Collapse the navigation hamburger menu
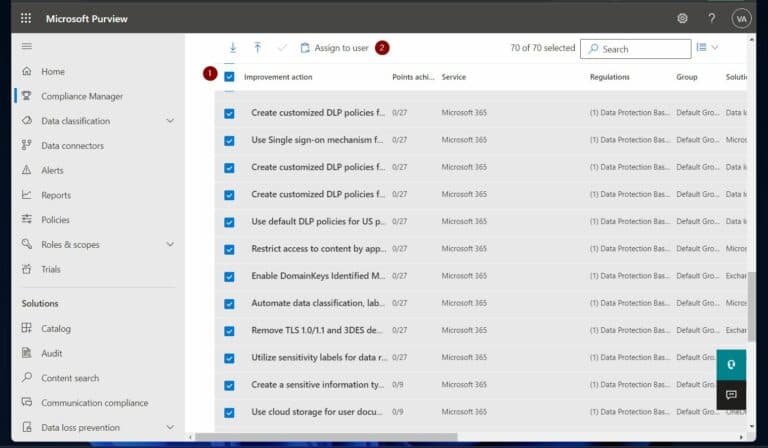This screenshot has height=448, width=768. point(27,46)
